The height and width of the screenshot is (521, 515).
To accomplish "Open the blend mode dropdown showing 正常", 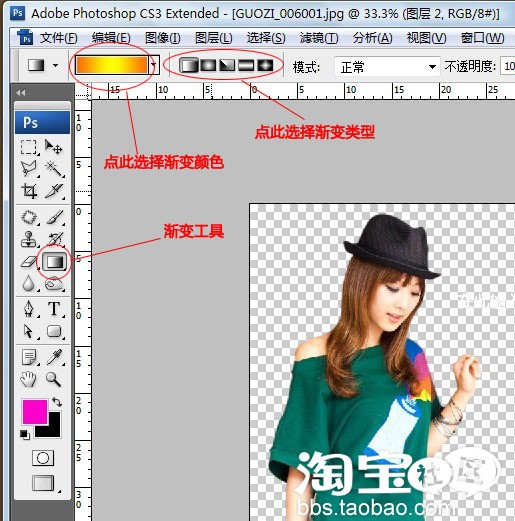I will 387,67.
